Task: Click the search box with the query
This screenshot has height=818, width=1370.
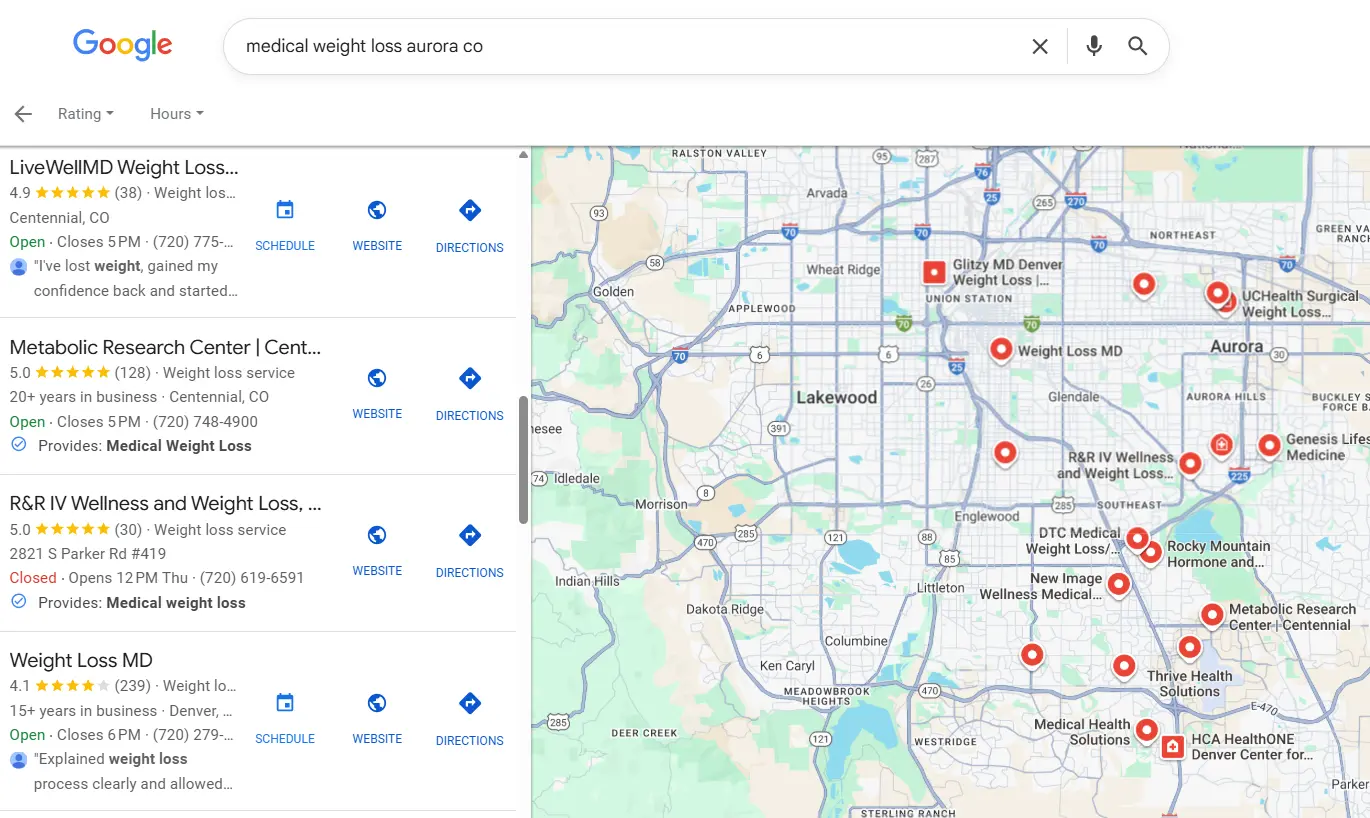Action: click(630, 46)
